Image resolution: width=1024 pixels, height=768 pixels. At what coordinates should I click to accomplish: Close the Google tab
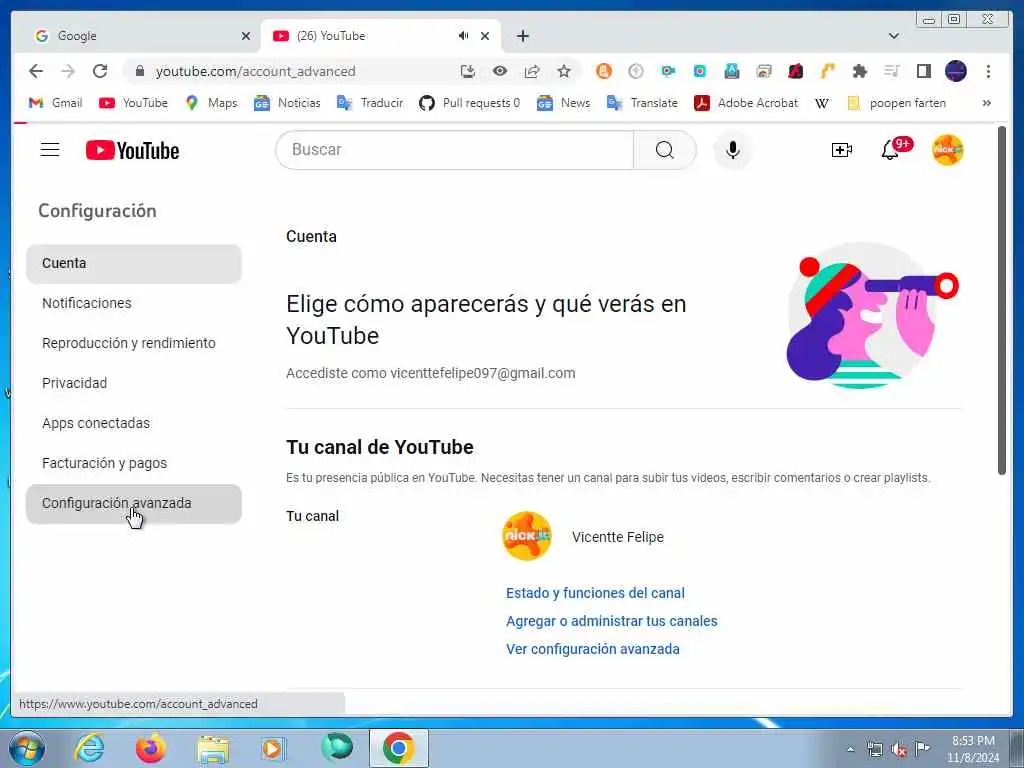click(246, 36)
